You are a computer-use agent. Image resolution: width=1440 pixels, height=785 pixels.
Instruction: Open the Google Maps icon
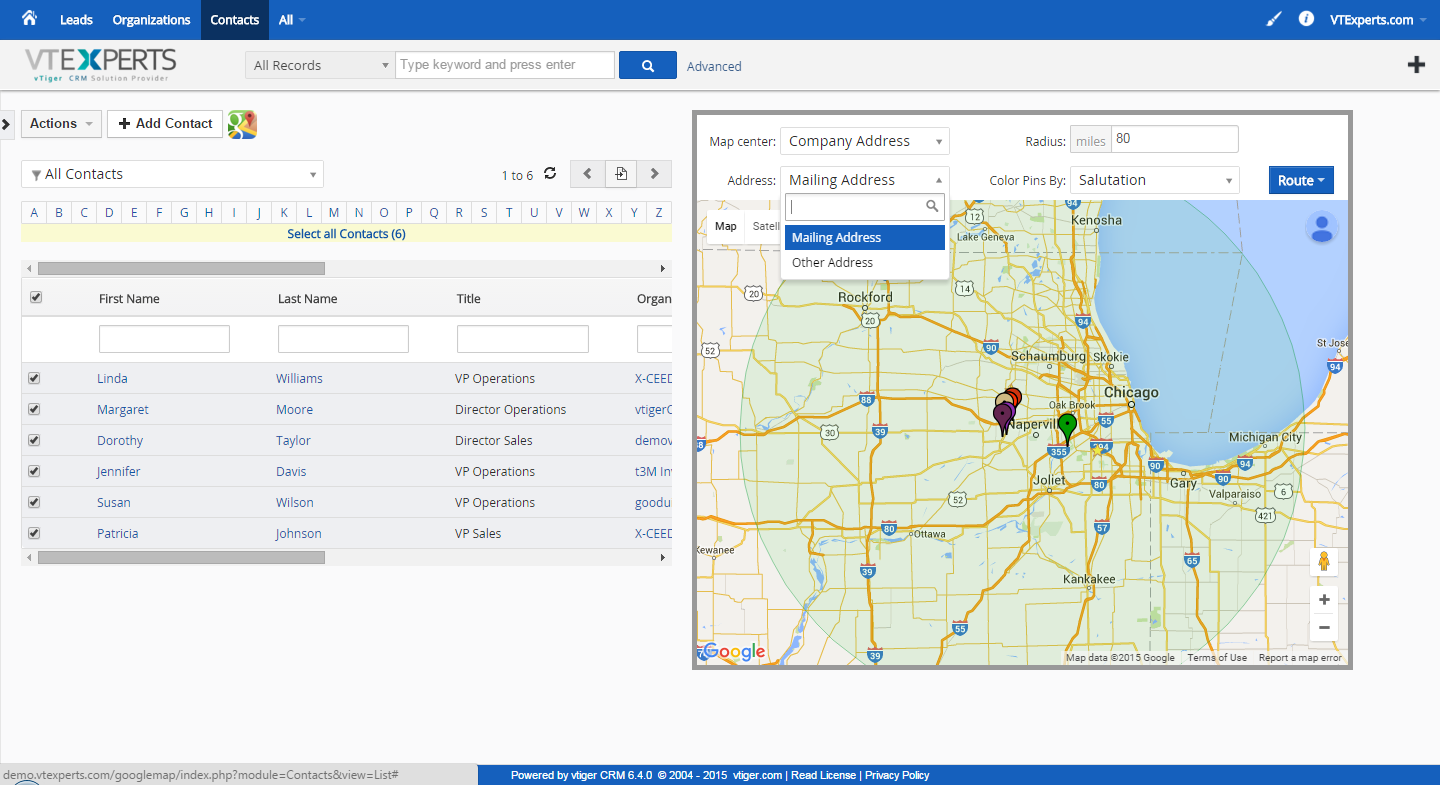click(242, 124)
